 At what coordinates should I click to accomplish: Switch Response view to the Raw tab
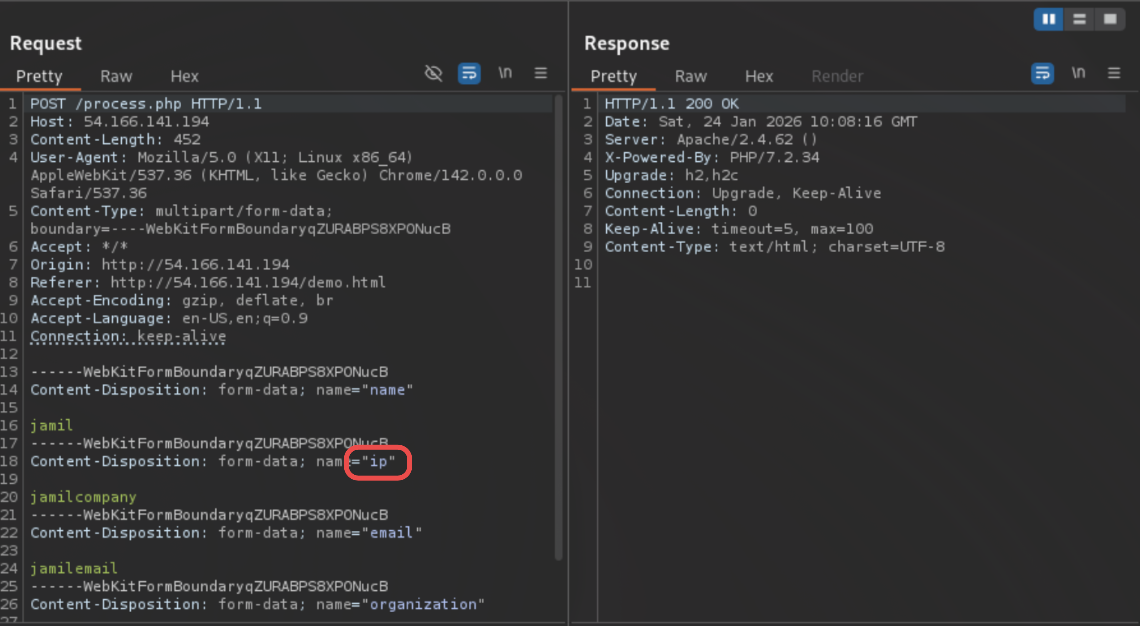click(x=690, y=76)
